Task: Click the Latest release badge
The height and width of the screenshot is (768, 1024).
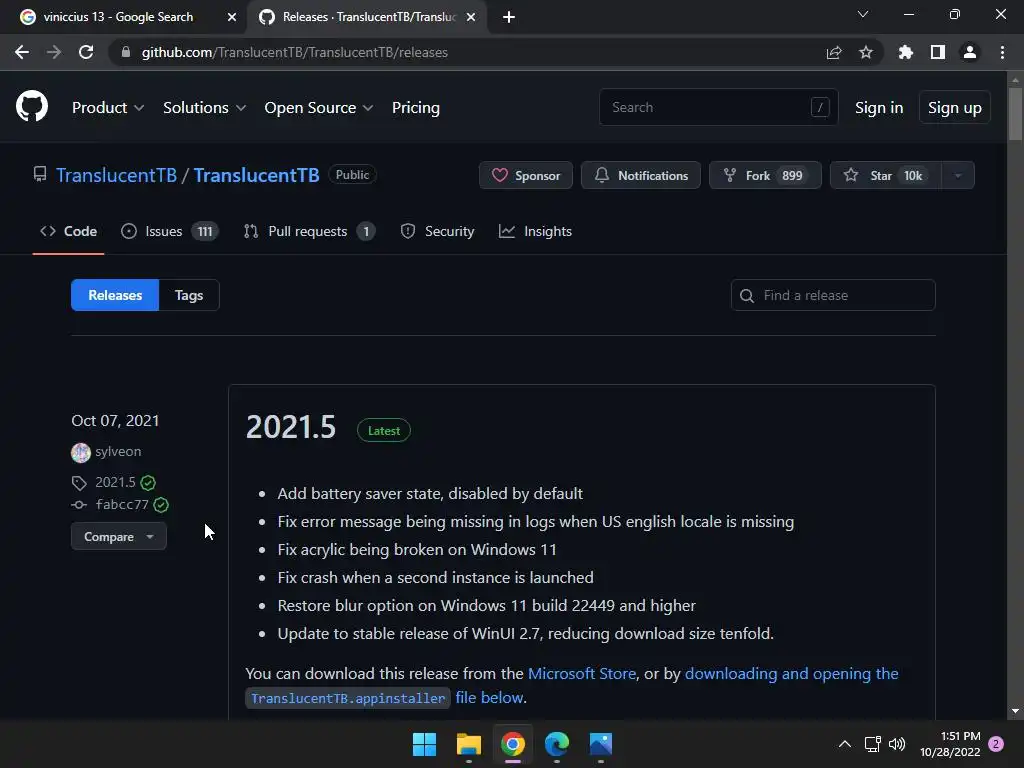Action: tap(384, 430)
